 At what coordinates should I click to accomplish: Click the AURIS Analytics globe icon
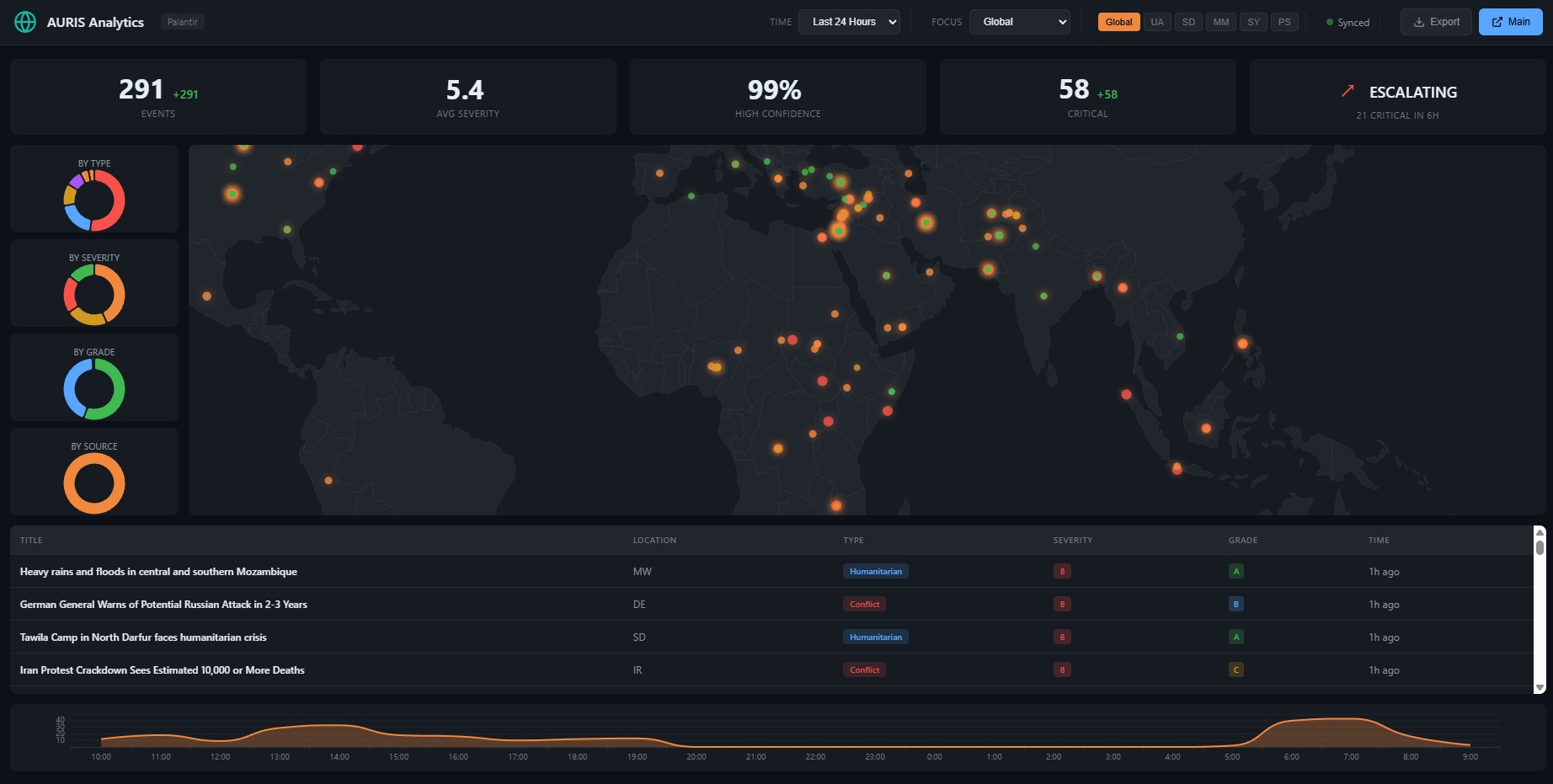(25, 21)
